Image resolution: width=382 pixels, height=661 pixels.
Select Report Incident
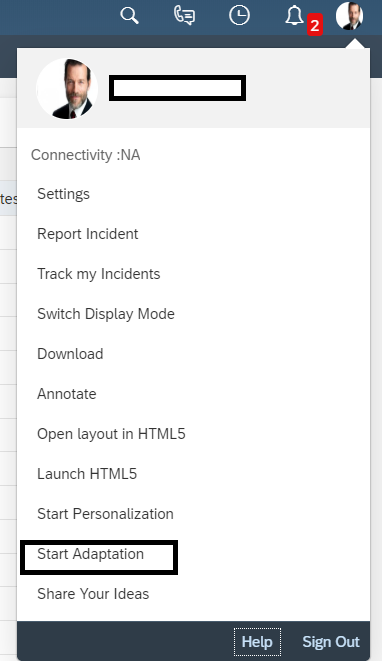tap(88, 234)
